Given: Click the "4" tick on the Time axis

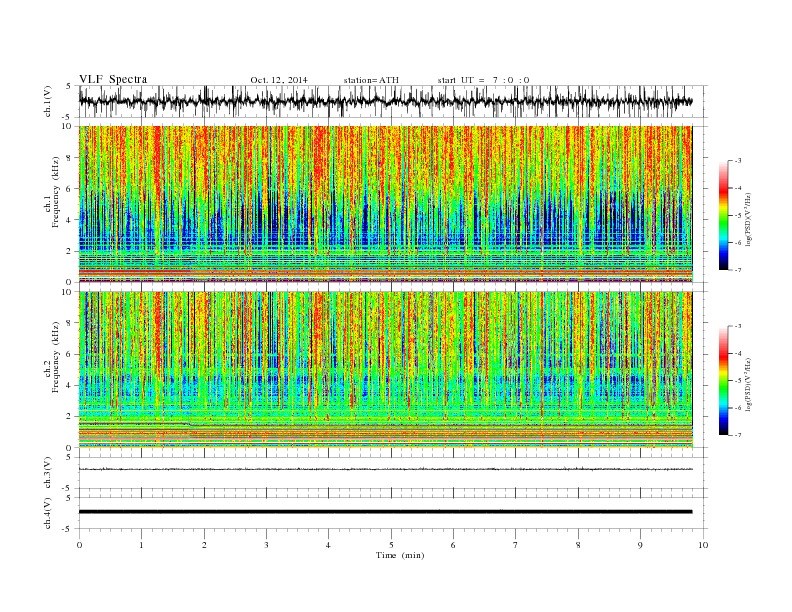Looking at the screenshot, I should 328,545.
